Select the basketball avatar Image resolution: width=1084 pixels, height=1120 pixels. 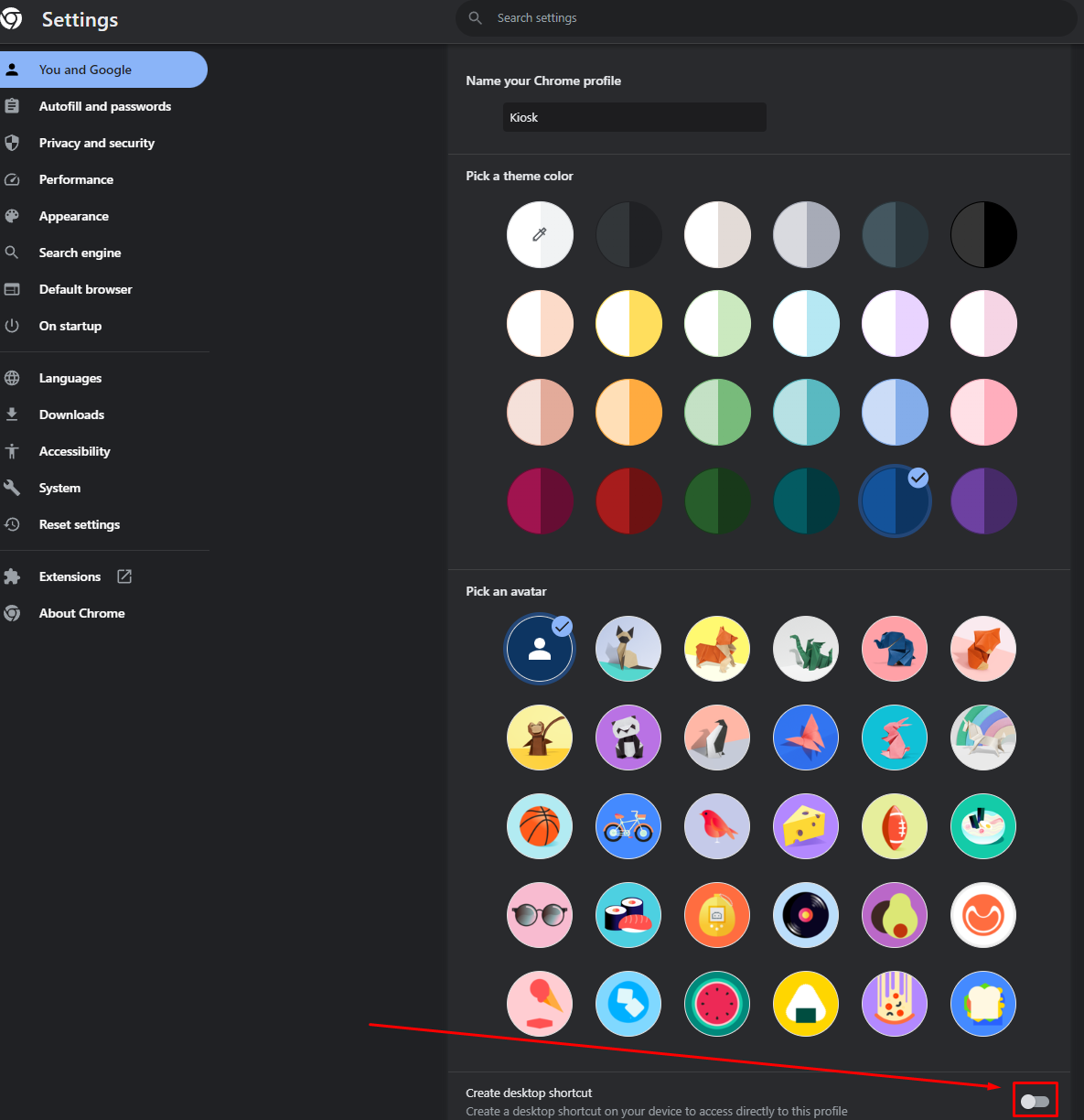541,827
